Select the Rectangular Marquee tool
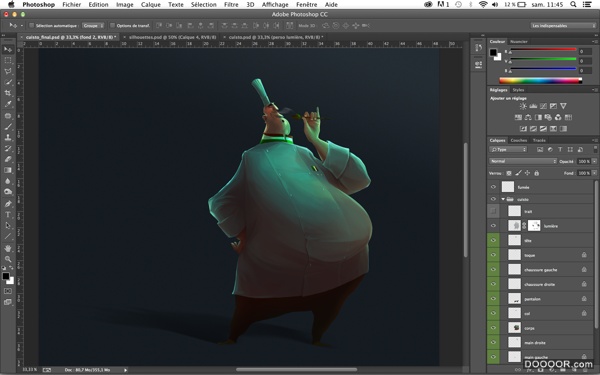 [x=8, y=60]
